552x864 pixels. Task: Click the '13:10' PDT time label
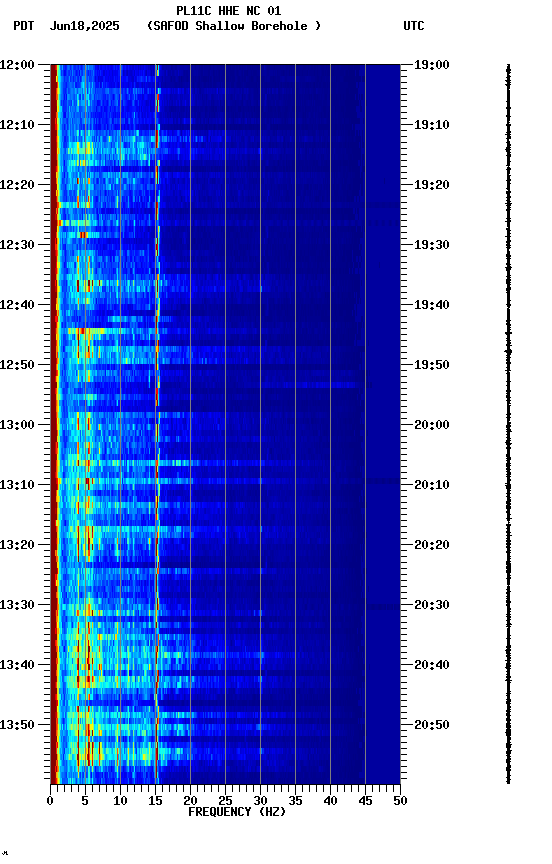point(17,485)
